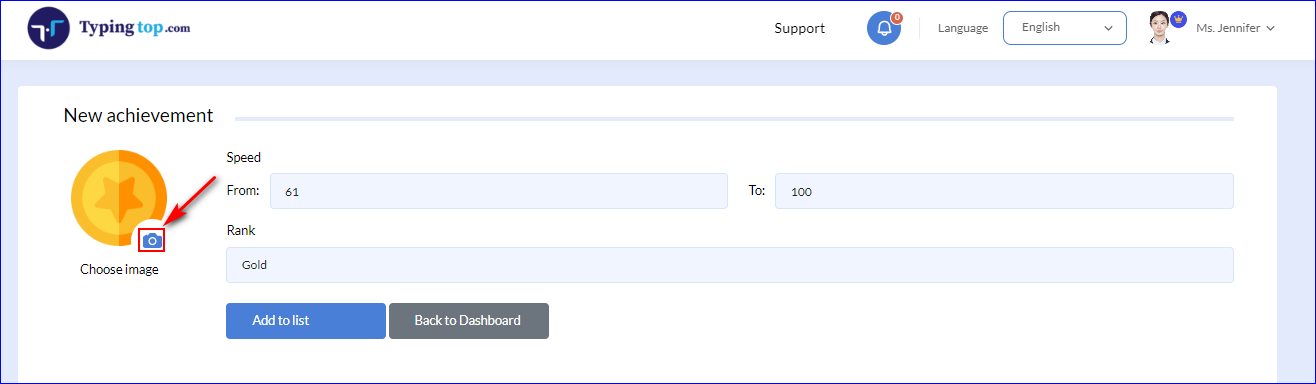Viewport: 1316px width, 384px height.
Task: Focus the Speed To field containing 100
Action: (x=1005, y=191)
